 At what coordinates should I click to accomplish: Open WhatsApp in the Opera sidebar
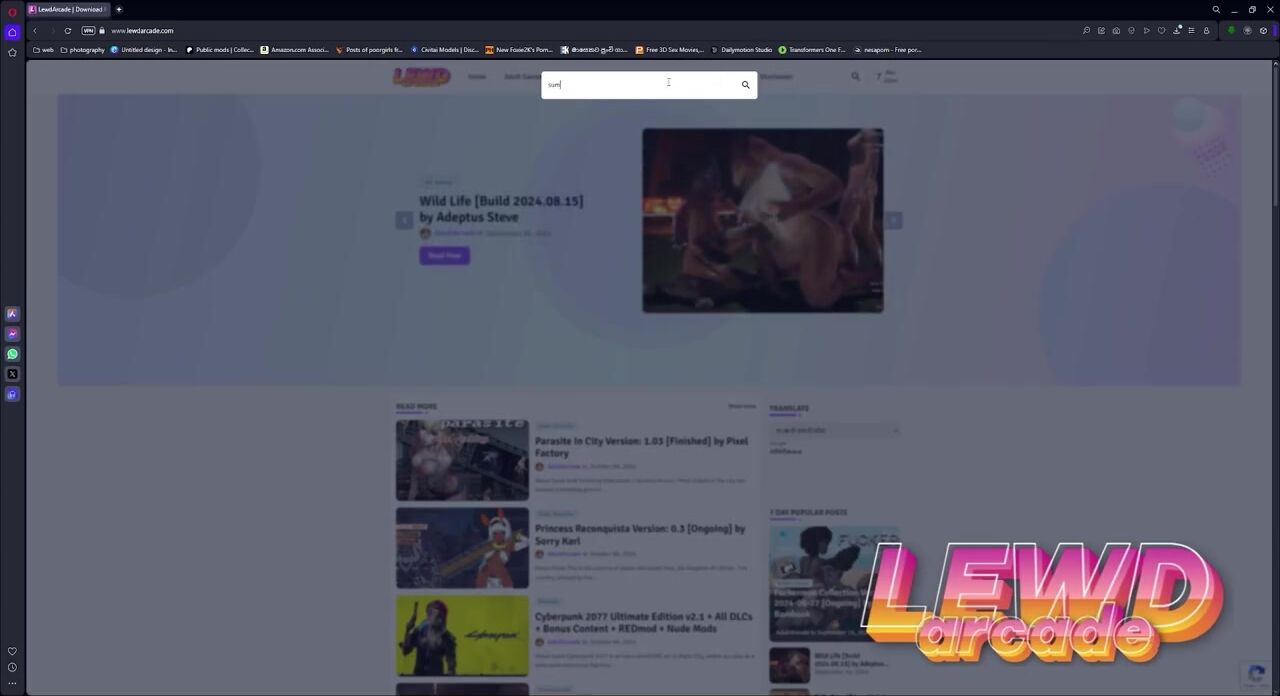12,354
